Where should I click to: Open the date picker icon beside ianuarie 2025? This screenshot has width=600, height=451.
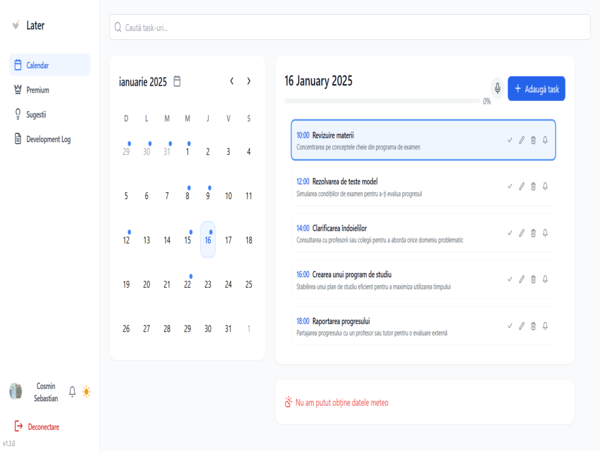(x=177, y=81)
